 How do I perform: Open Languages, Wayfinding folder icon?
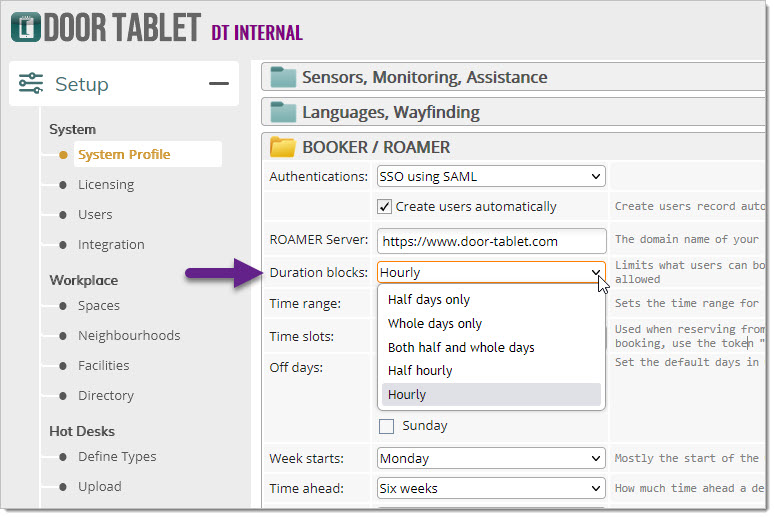[x=284, y=112]
